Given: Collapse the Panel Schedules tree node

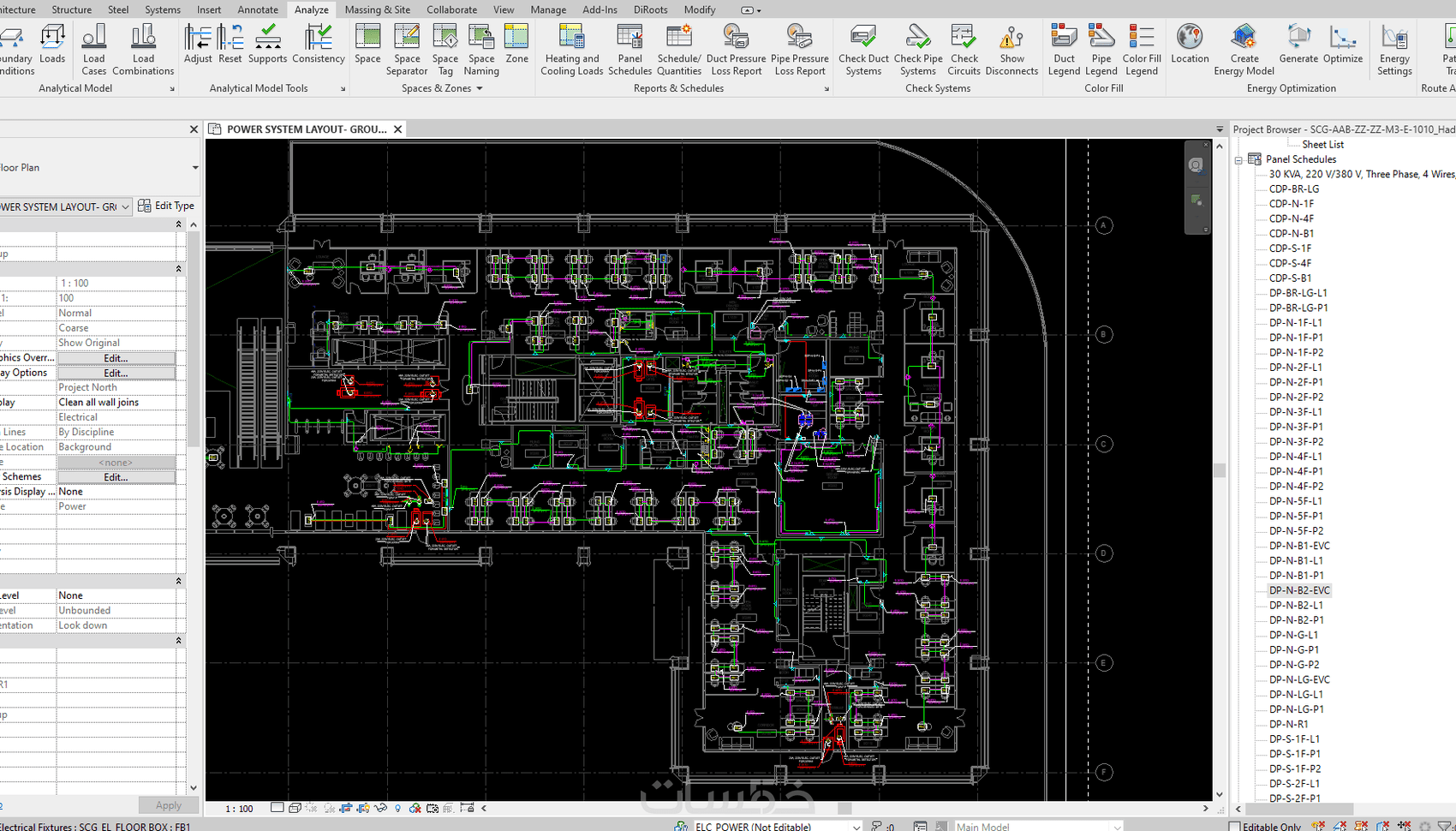Looking at the screenshot, I should [x=1238, y=160].
